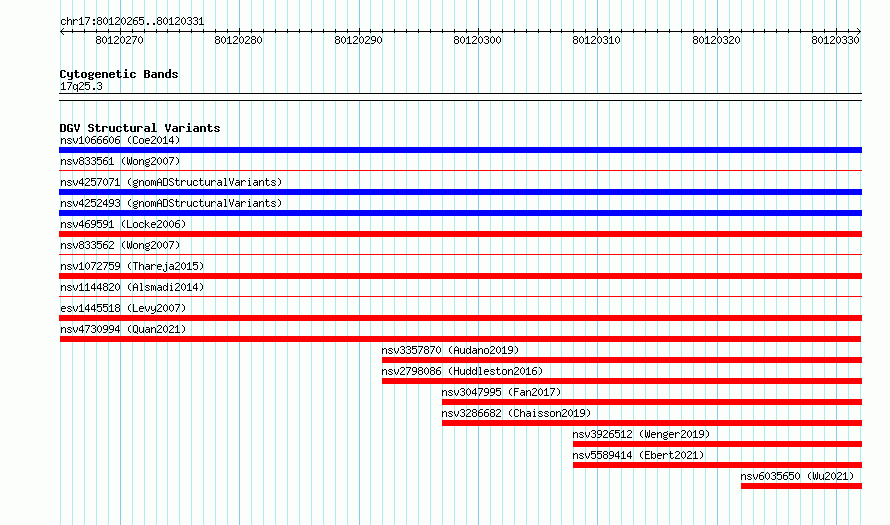
Task: Select red bar under esv1445518
Action: coord(460,318)
